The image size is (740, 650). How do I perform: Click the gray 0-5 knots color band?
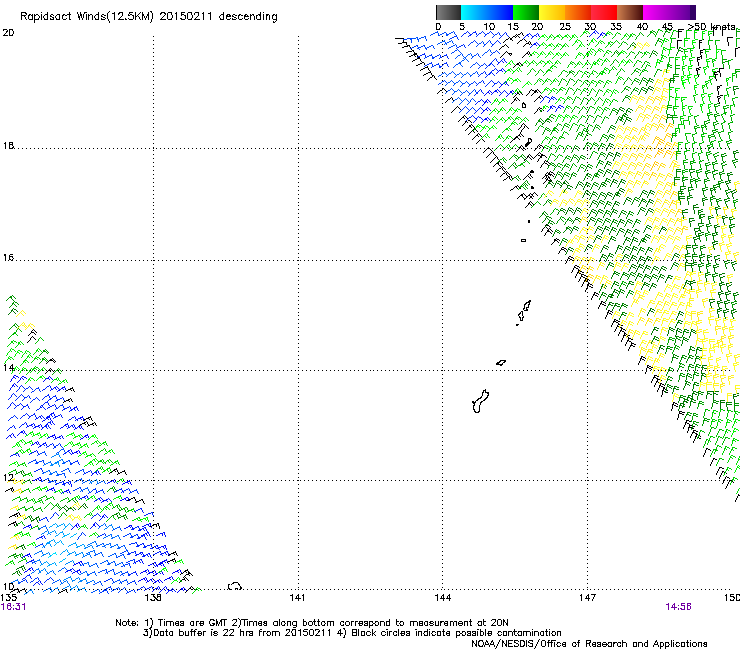click(x=448, y=12)
